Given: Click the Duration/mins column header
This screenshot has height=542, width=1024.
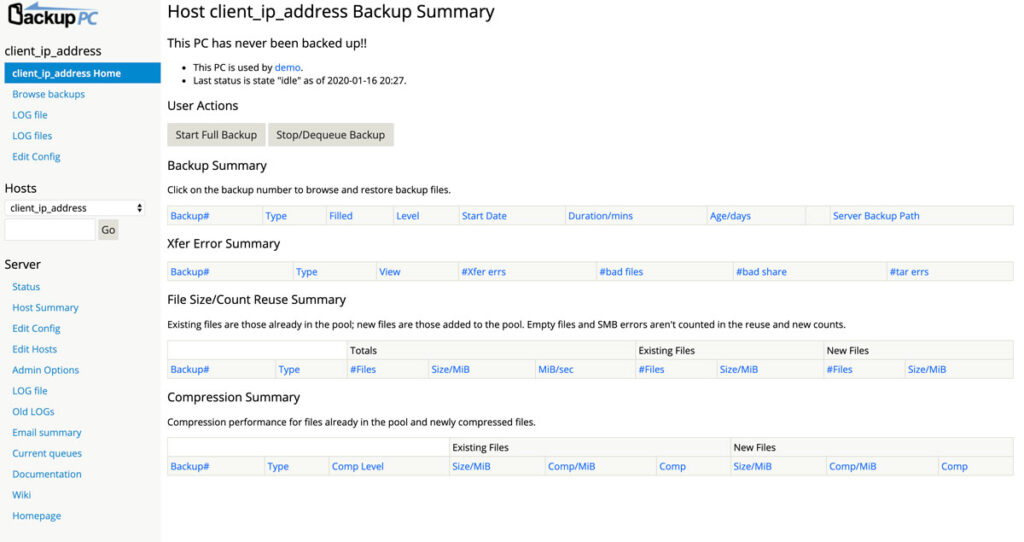Looking at the screenshot, I should 600,215.
